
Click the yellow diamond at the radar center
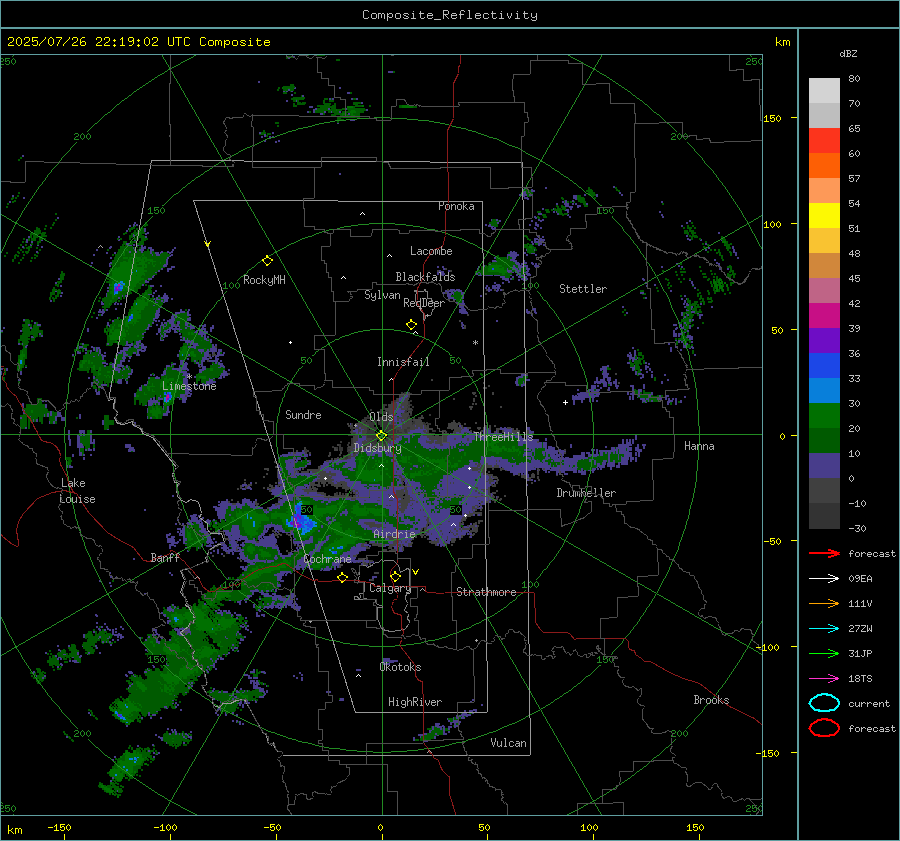381,436
